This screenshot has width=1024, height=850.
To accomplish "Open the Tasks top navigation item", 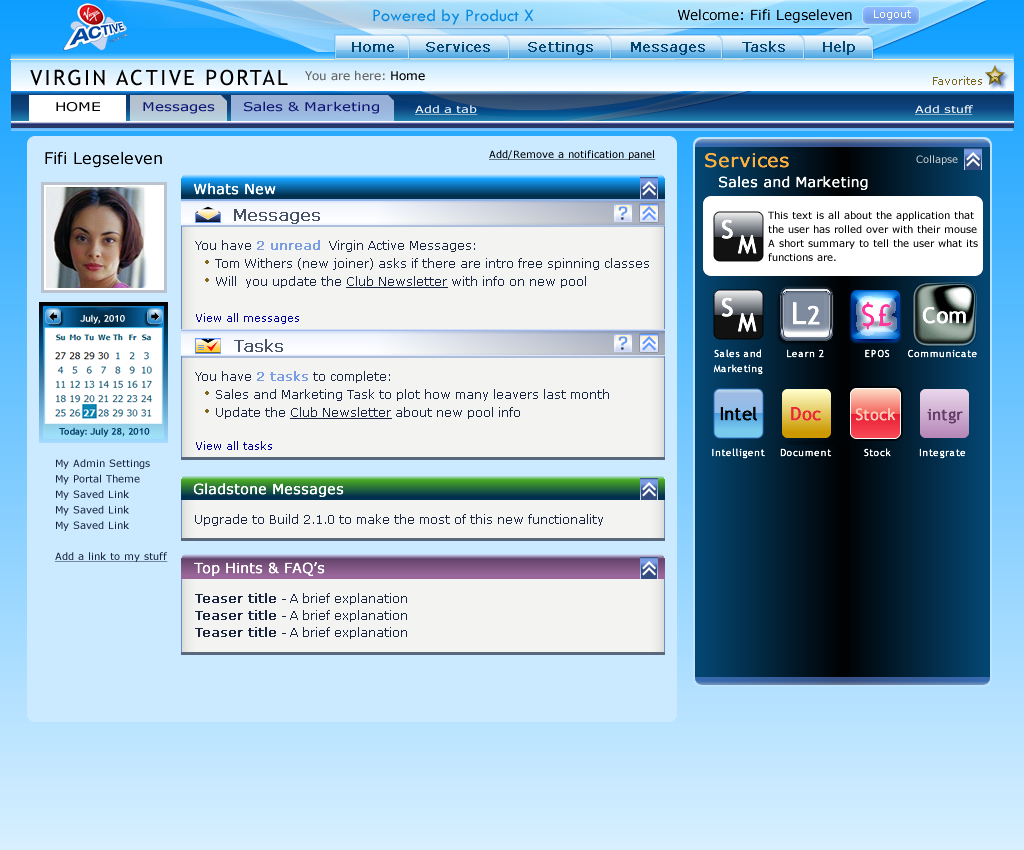I will click(763, 47).
